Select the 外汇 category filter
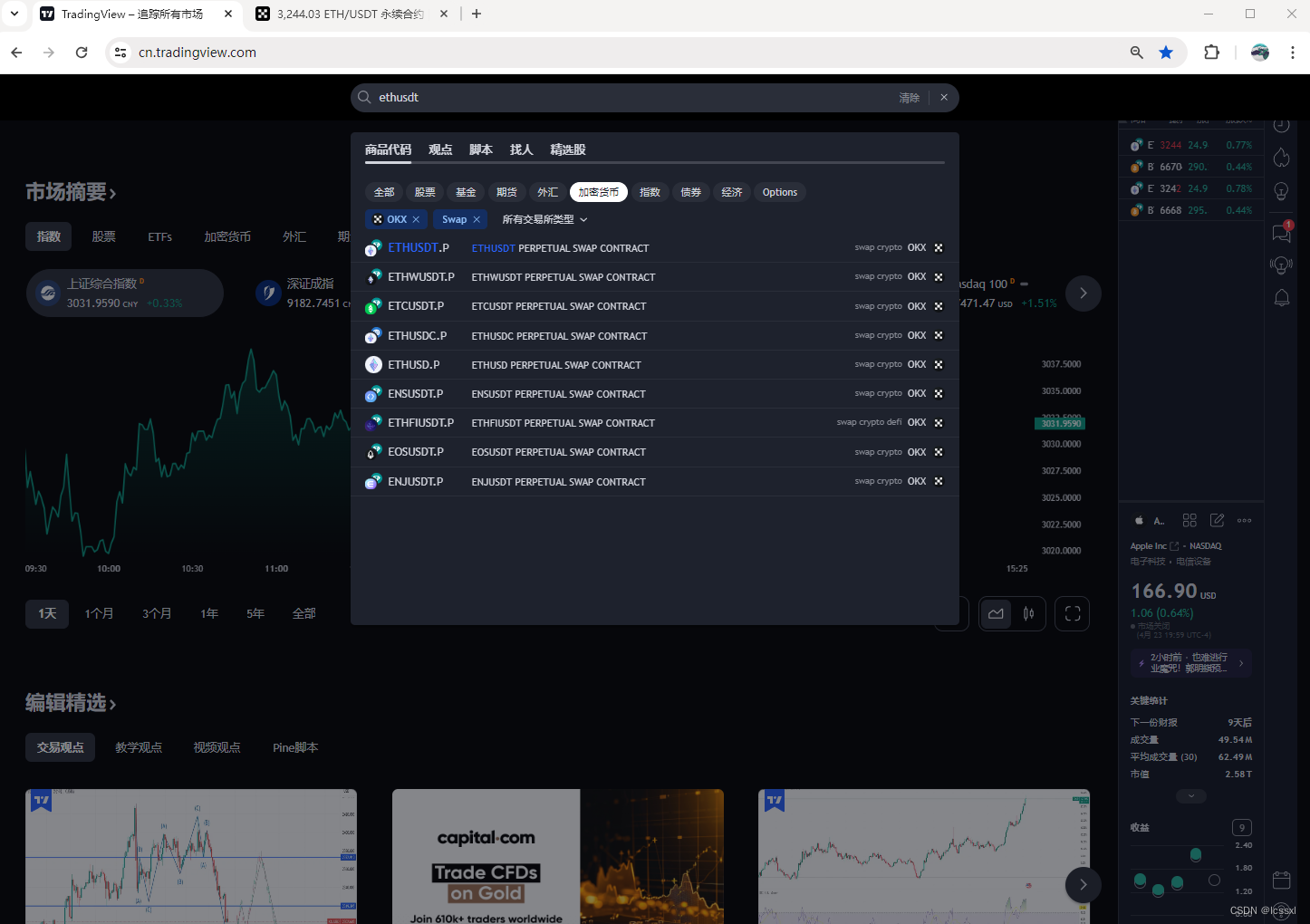This screenshot has width=1310, height=924. [x=547, y=192]
